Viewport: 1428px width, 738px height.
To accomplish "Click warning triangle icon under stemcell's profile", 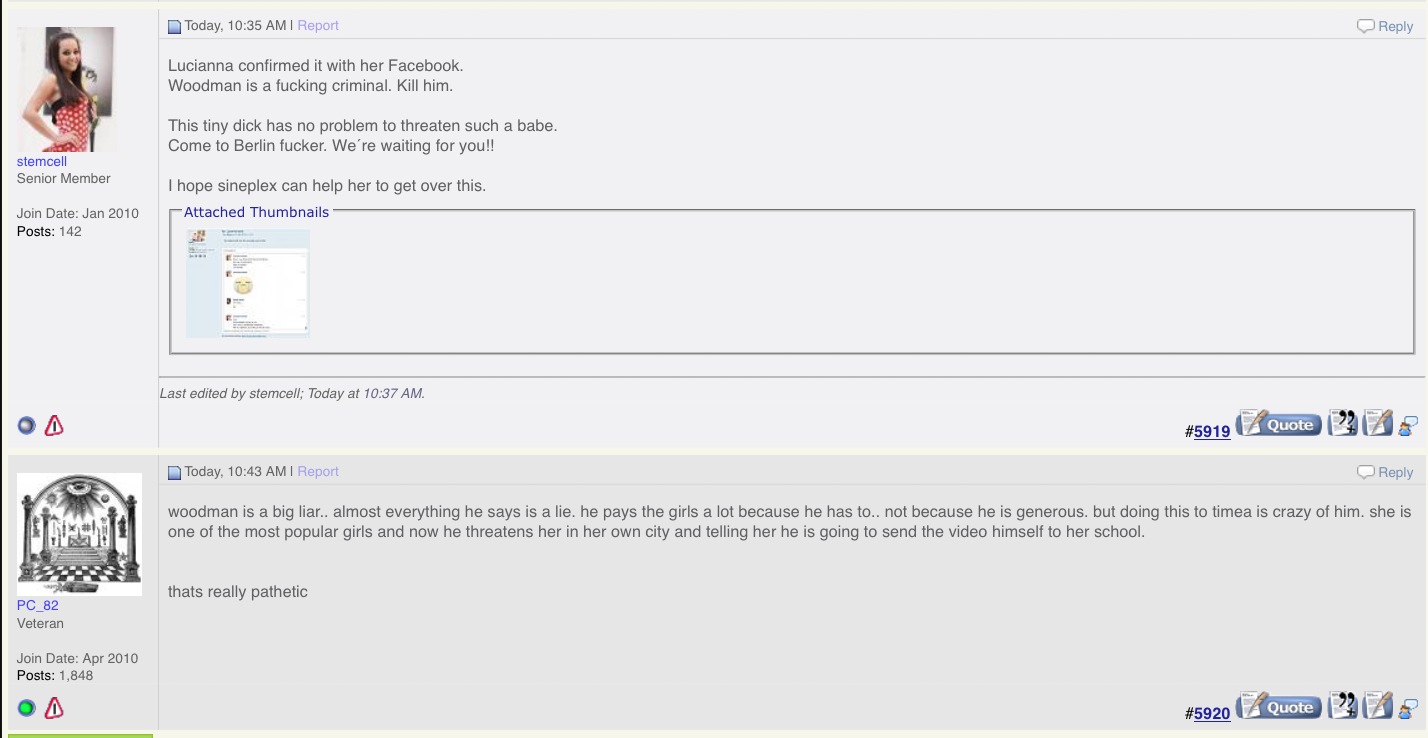I will (x=54, y=425).
